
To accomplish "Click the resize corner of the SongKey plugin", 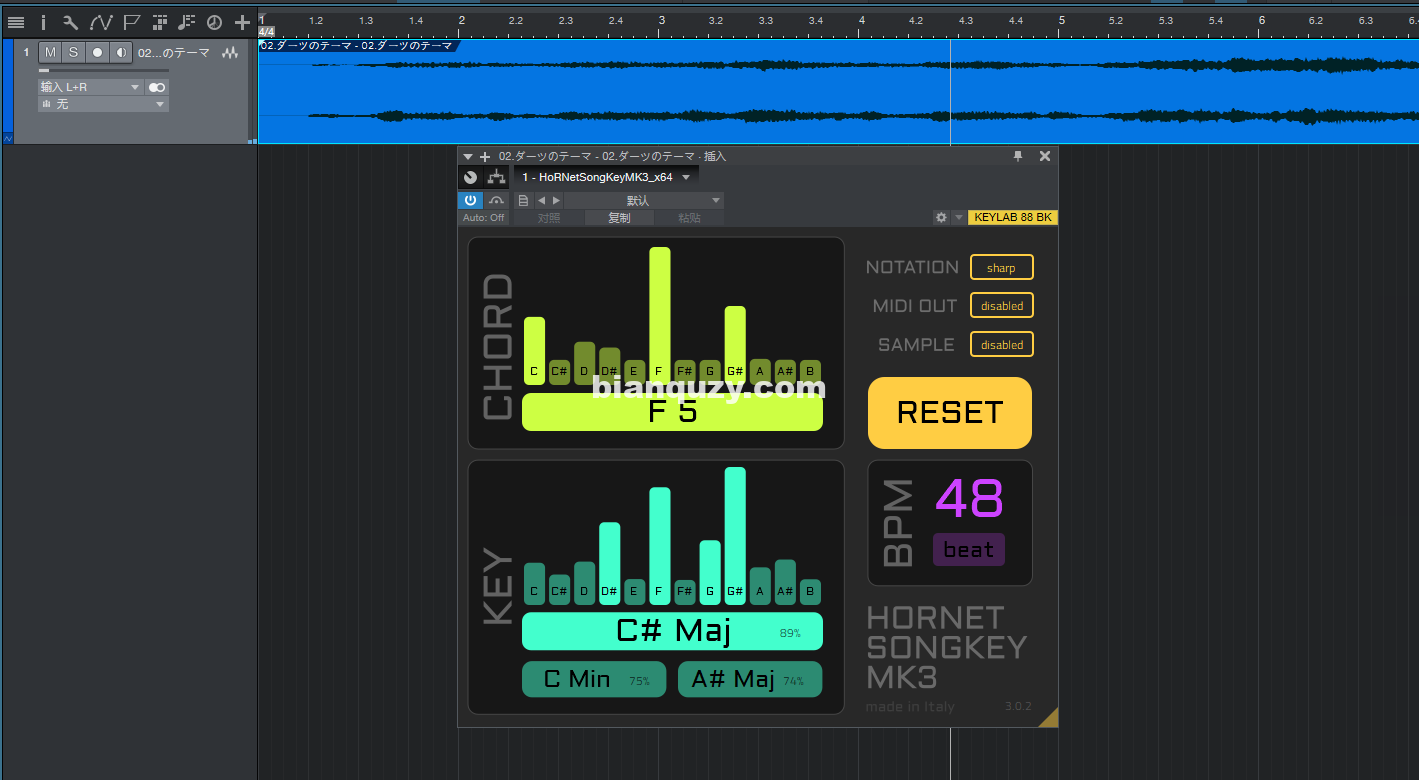I will pos(1048,717).
